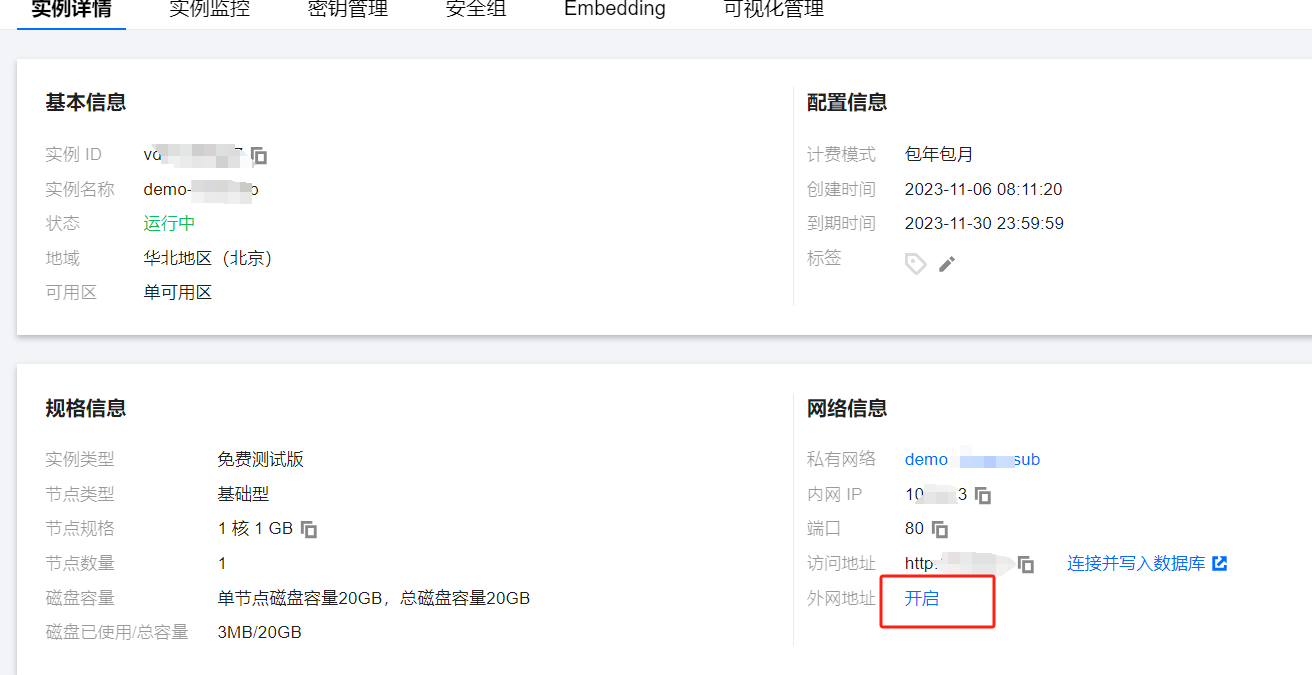
Task: Copy the 访问地址 URL
Action: click(1026, 564)
